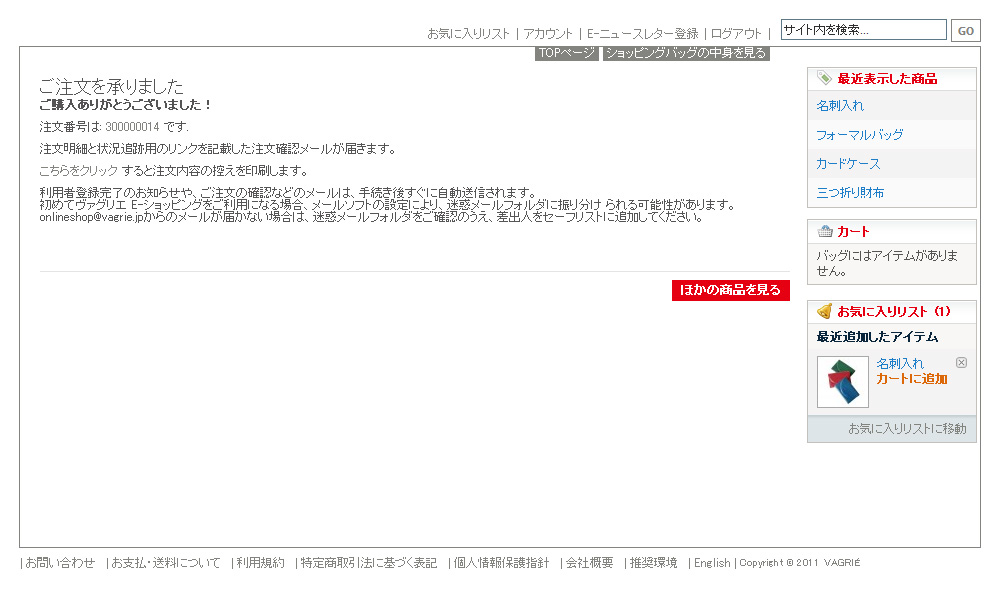1000x610 pixels.
Task: Open 特定商取引法に基づく表記 footer link
Action: tap(369, 563)
